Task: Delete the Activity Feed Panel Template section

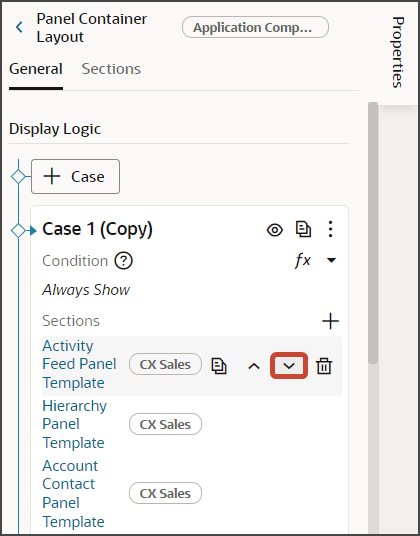Action: pos(324,366)
